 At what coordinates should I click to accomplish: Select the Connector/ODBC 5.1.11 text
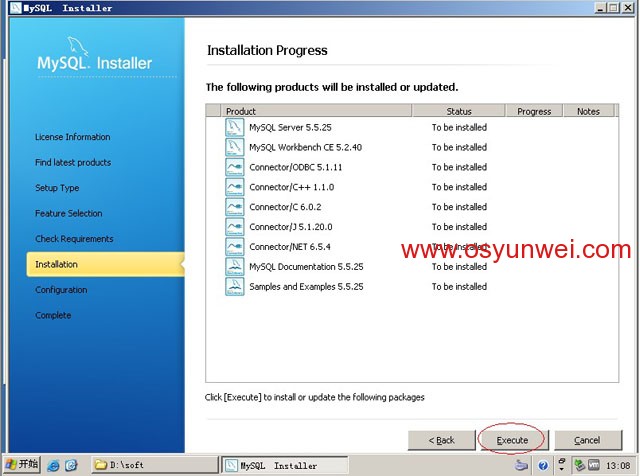(296, 167)
